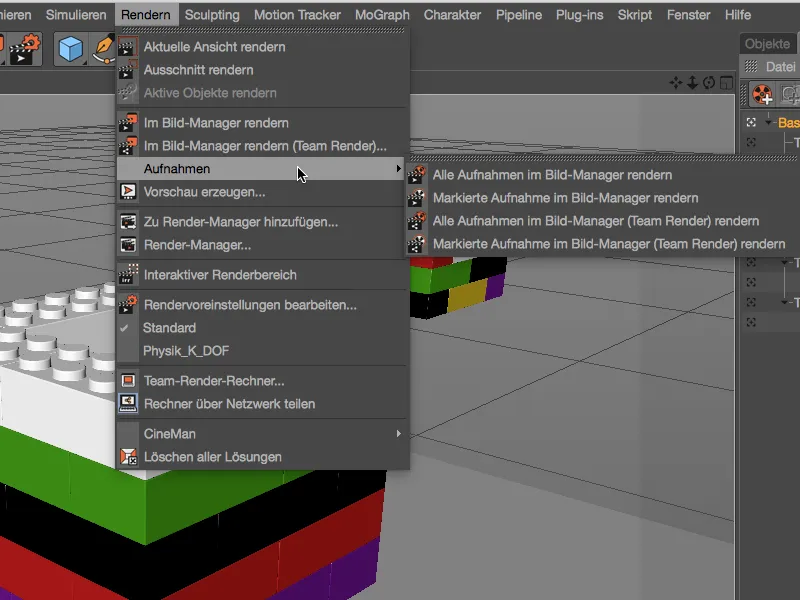
Task: Click viewport rotate camera icon
Action: click(709, 83)
